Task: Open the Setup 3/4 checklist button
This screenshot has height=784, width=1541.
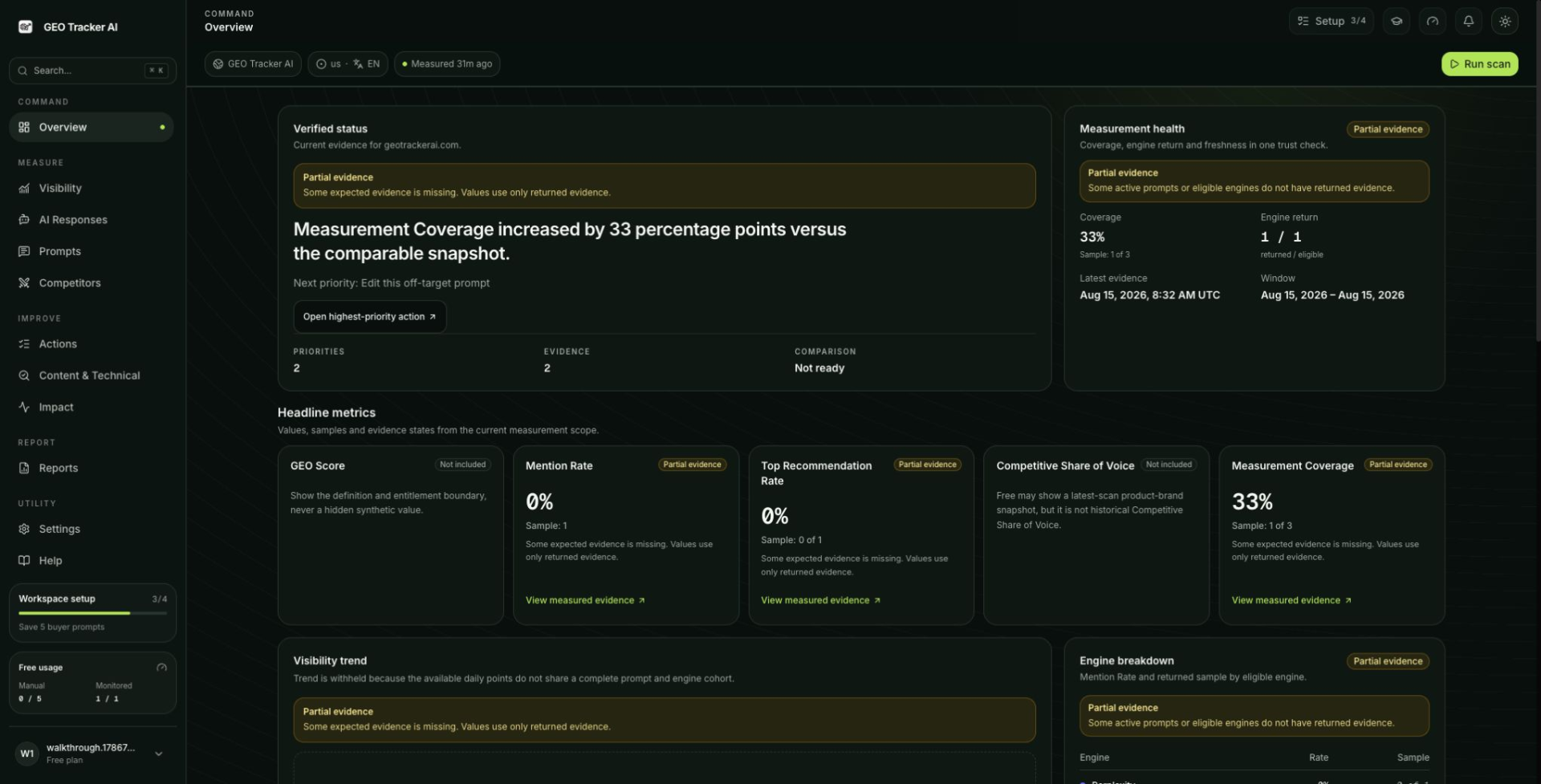Action: pos(1331,21)
